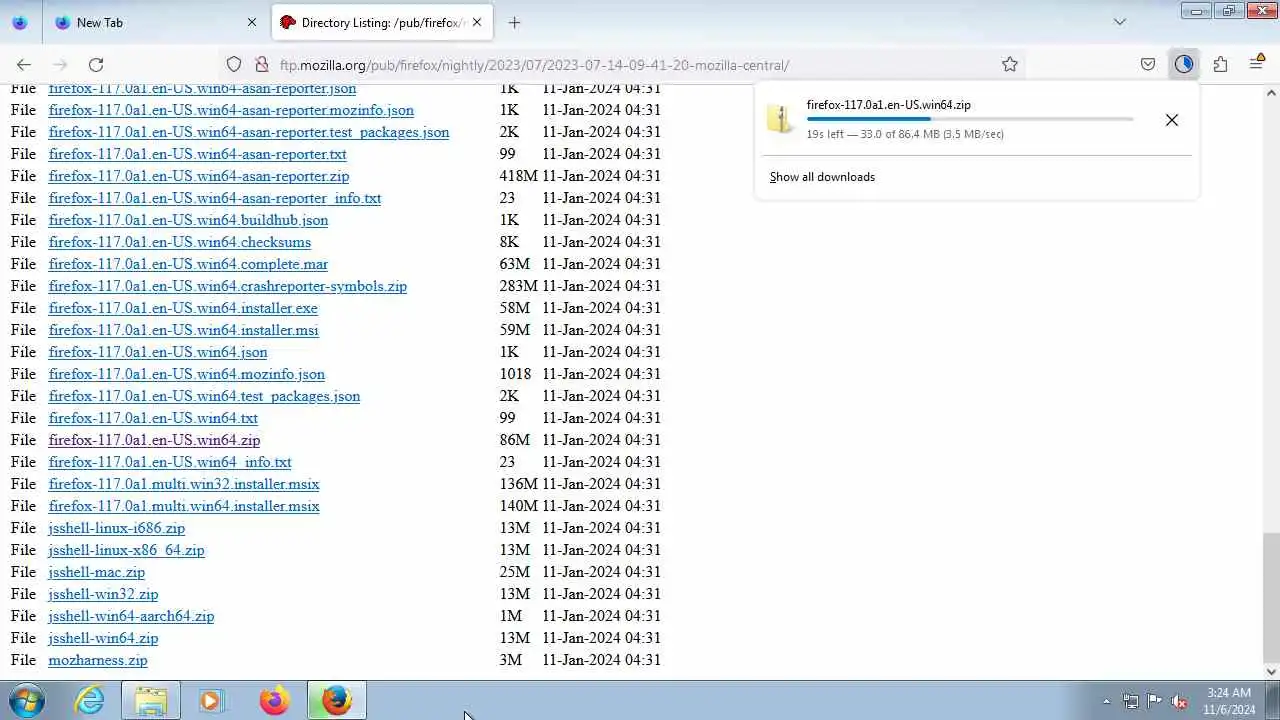
Task: Click the network tray icon
Action: click(1131, 701)
